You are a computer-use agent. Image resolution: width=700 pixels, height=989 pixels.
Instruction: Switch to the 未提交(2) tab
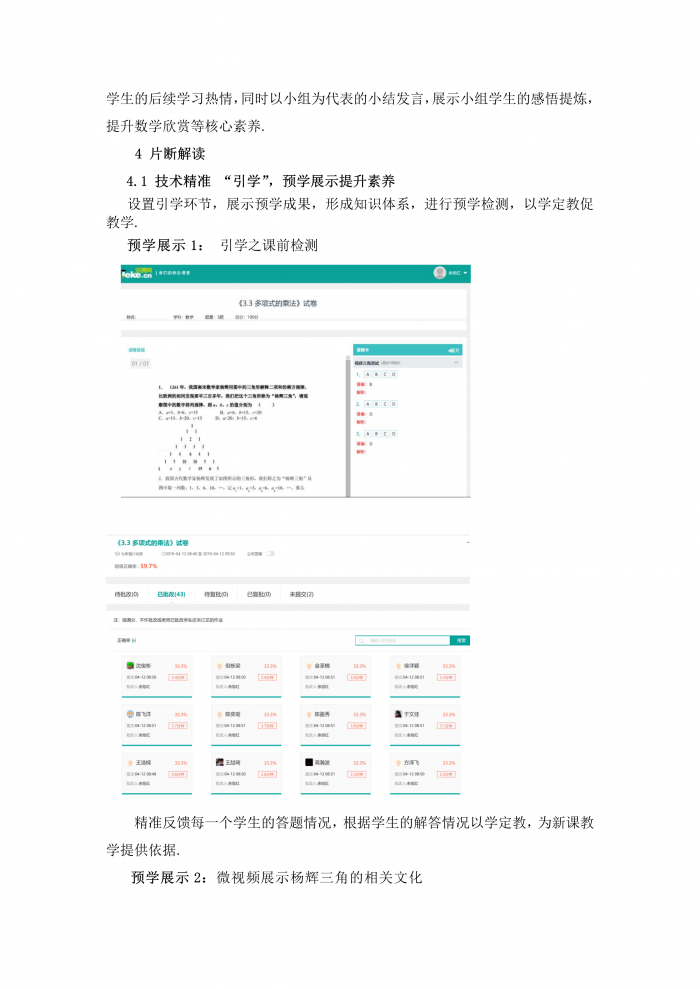pyautogui.click(x=302, y=594)
